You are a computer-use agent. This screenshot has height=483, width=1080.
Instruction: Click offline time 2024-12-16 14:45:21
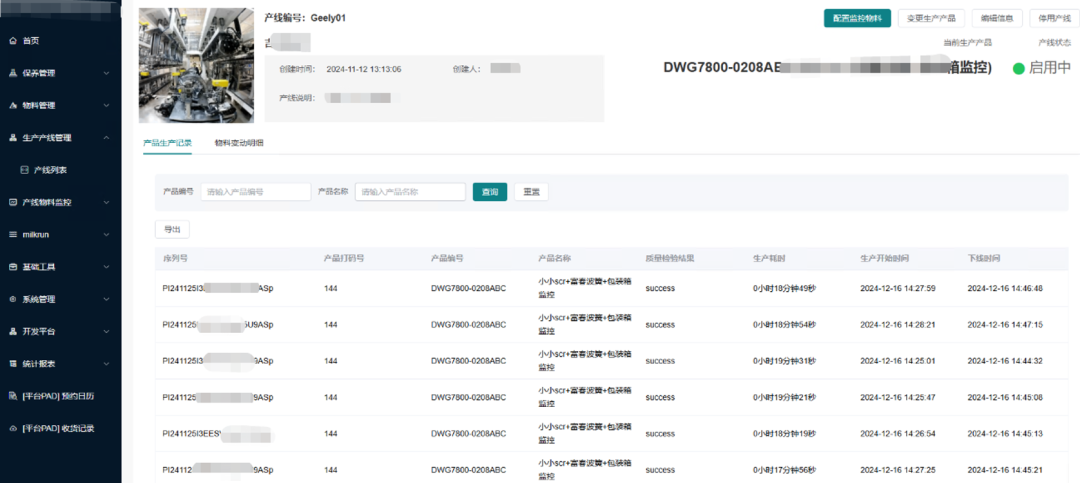pyautogui.click(x=1005, y=471)
